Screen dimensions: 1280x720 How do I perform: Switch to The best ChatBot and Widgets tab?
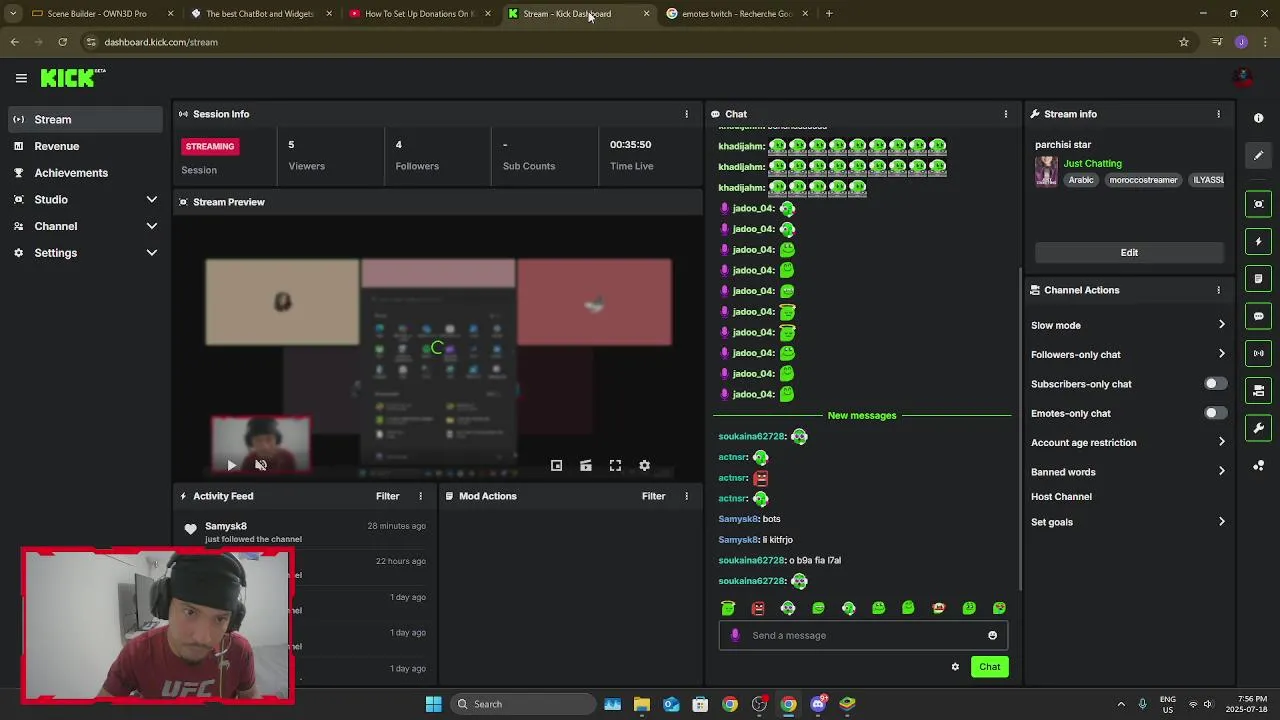(259, 14)
